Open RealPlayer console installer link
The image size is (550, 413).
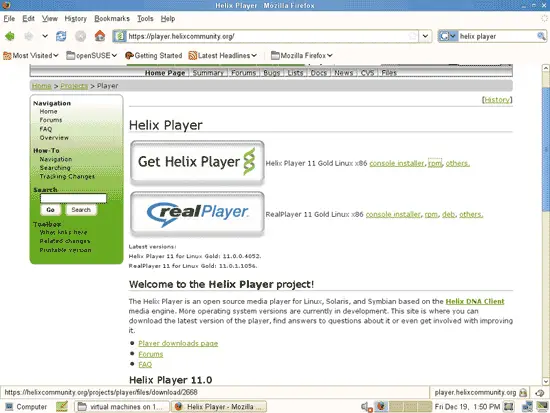(x=393, y=214)
